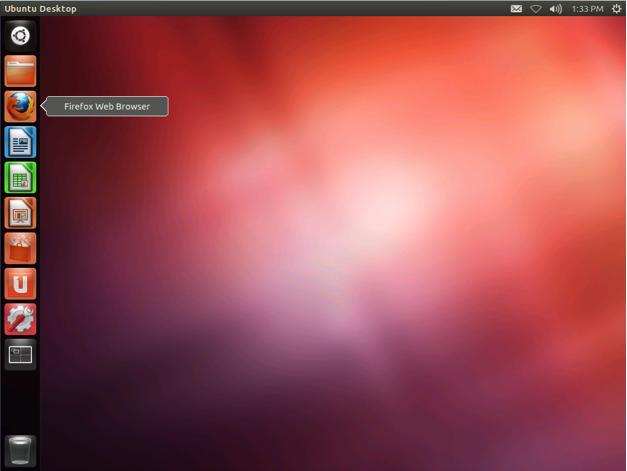
Task: Open the sound volume indicator menu
Action: pyautogui.click(x=555, y=8)
